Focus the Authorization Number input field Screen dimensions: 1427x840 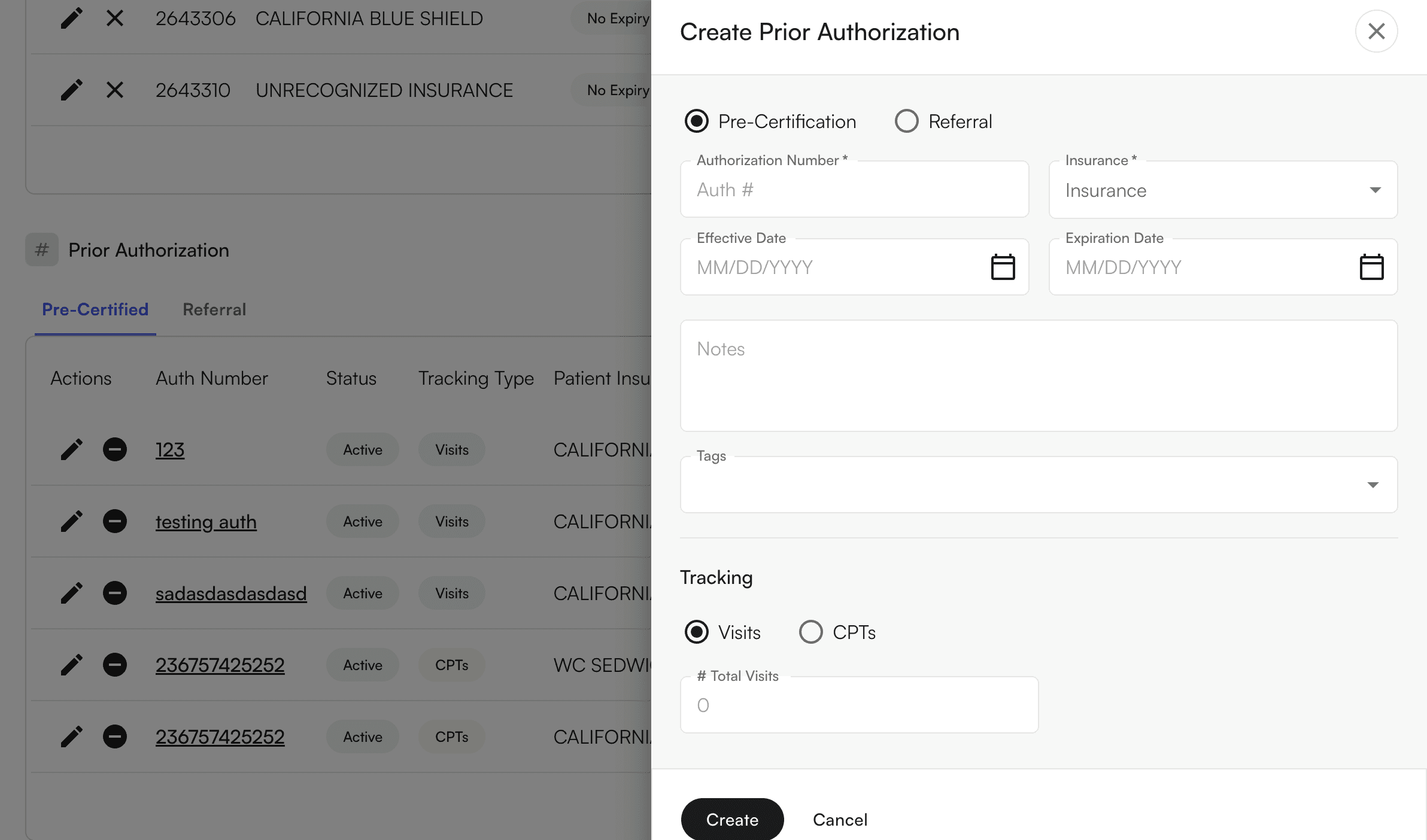[854, 190]
